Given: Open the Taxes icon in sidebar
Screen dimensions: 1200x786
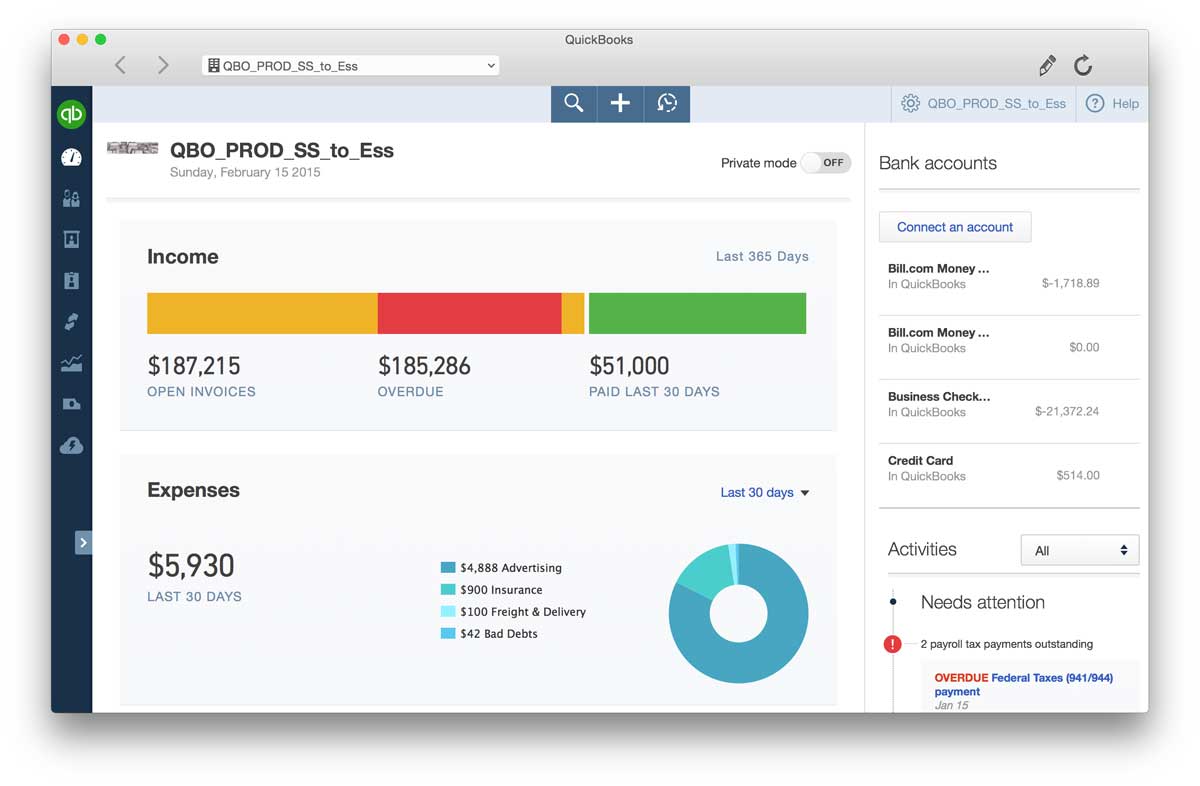Looking at the screenshot, I should tap(71, 404).
